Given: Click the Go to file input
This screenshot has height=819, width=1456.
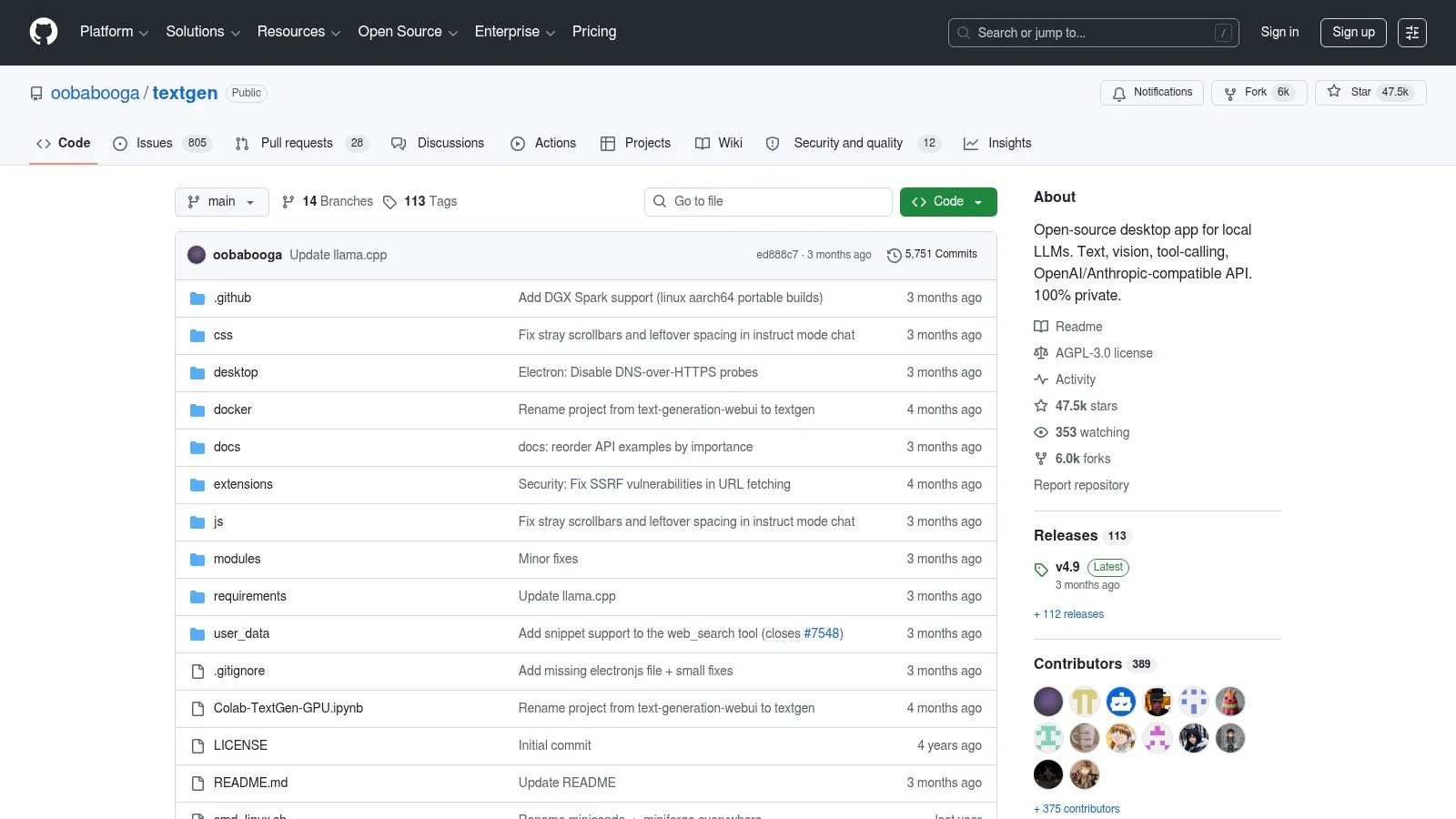Looking at the screenshot, I should pyautogui.click(x=768, y=202).
